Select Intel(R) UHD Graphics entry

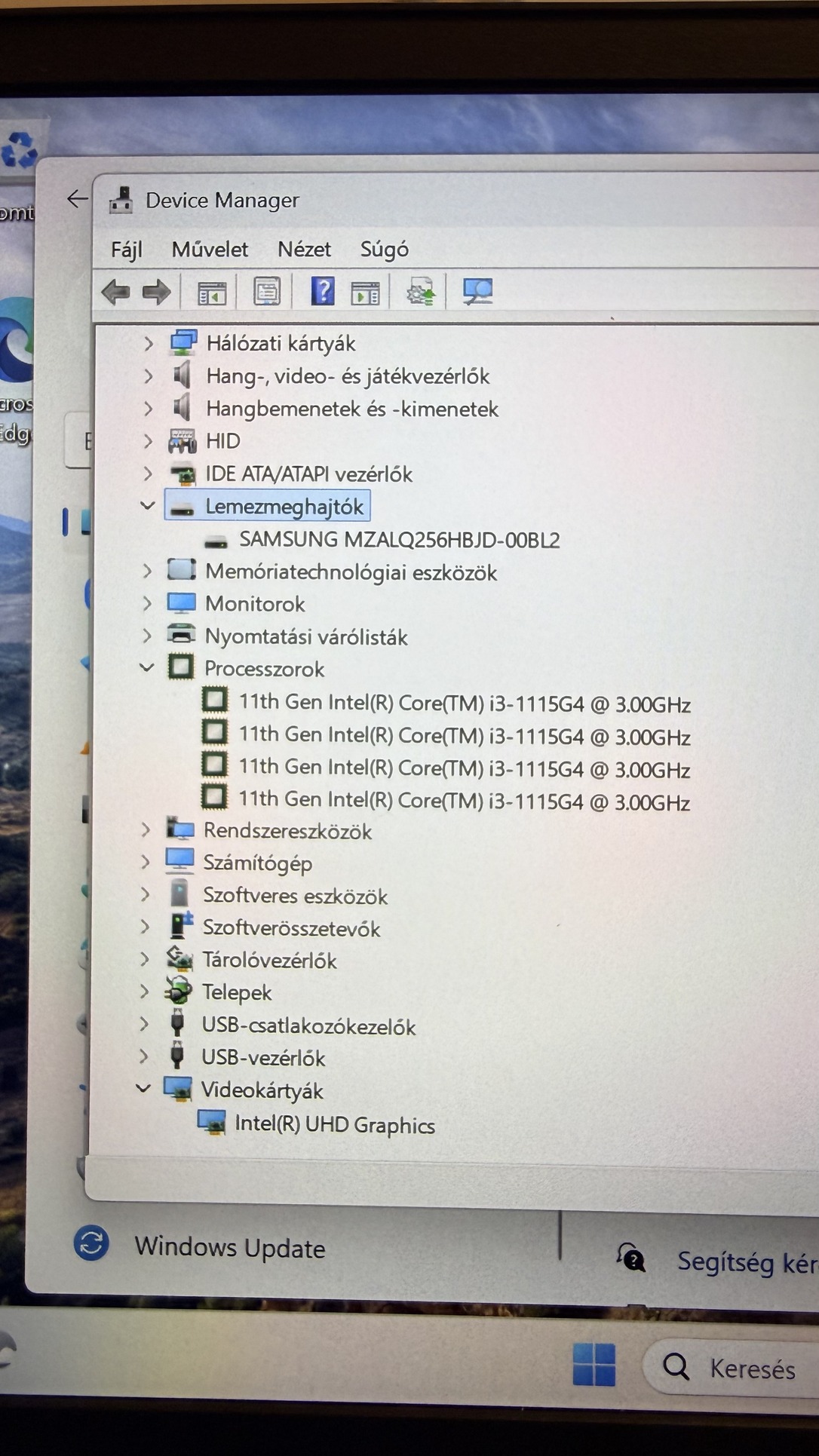pos(335,1124)
